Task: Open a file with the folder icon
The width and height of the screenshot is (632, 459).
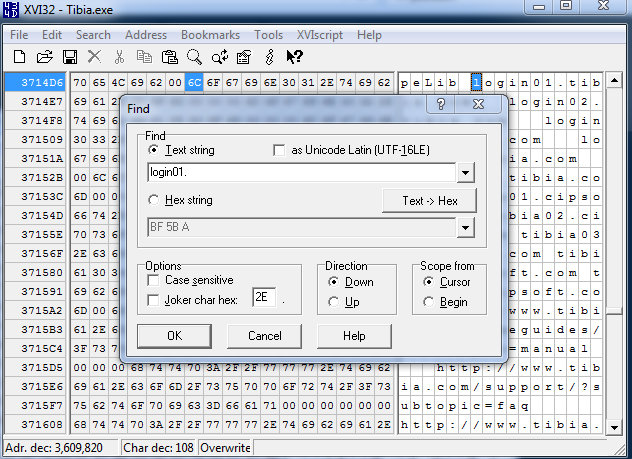Action: coord(44,57)
